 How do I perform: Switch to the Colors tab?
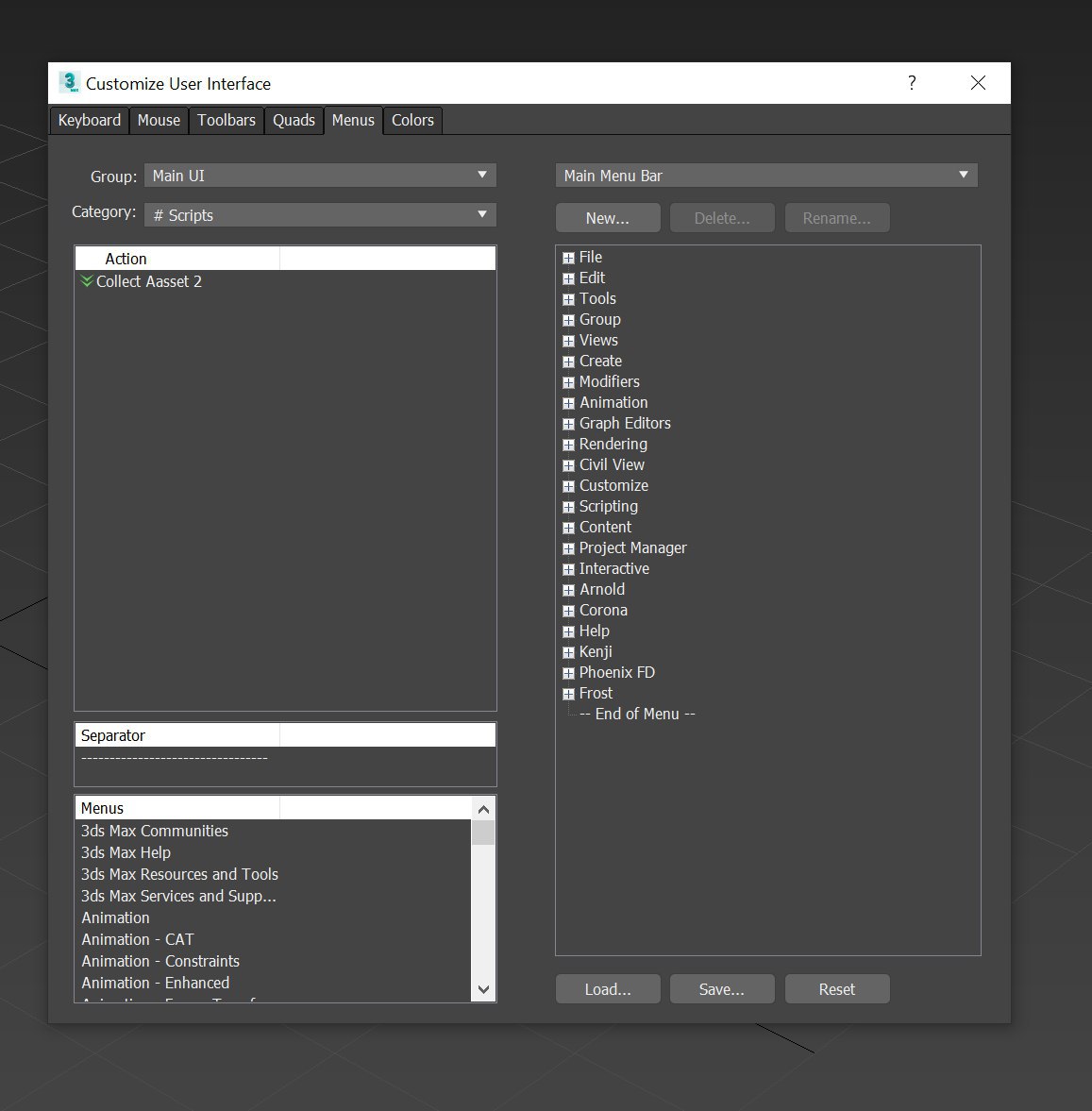[x=412, y=121]
